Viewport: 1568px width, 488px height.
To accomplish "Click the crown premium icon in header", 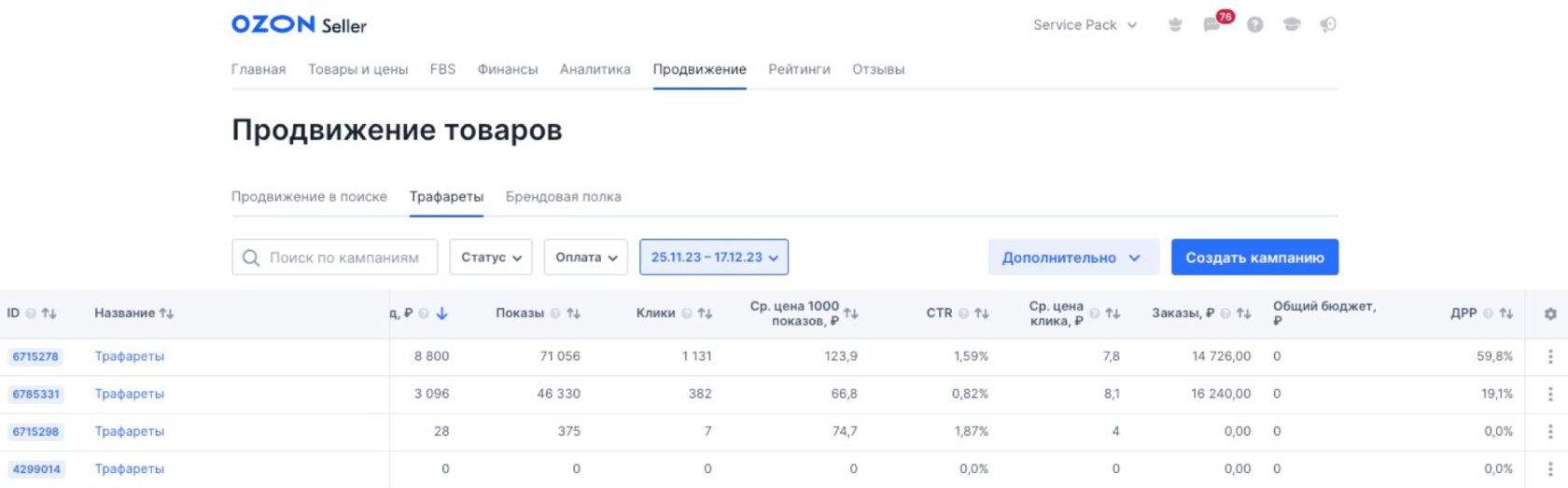I will click(1175, 25).
